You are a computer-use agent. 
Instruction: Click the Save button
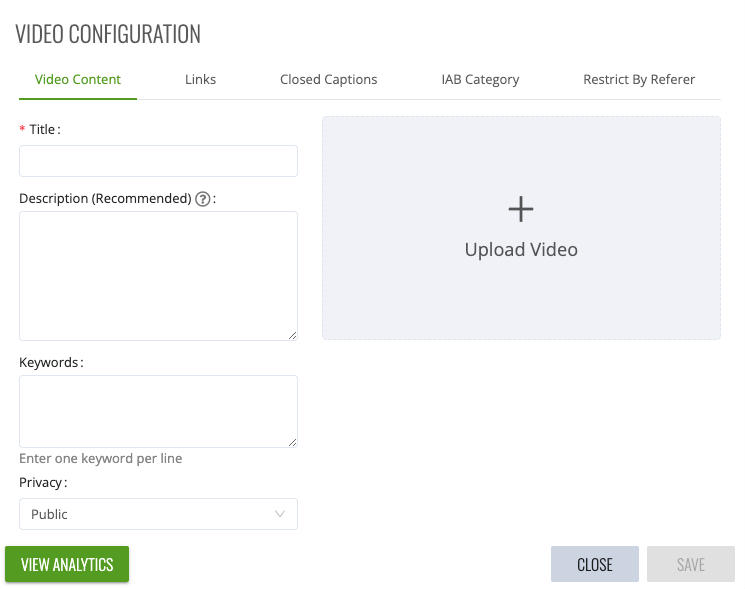pyautogui.click(x=691, y=564)
